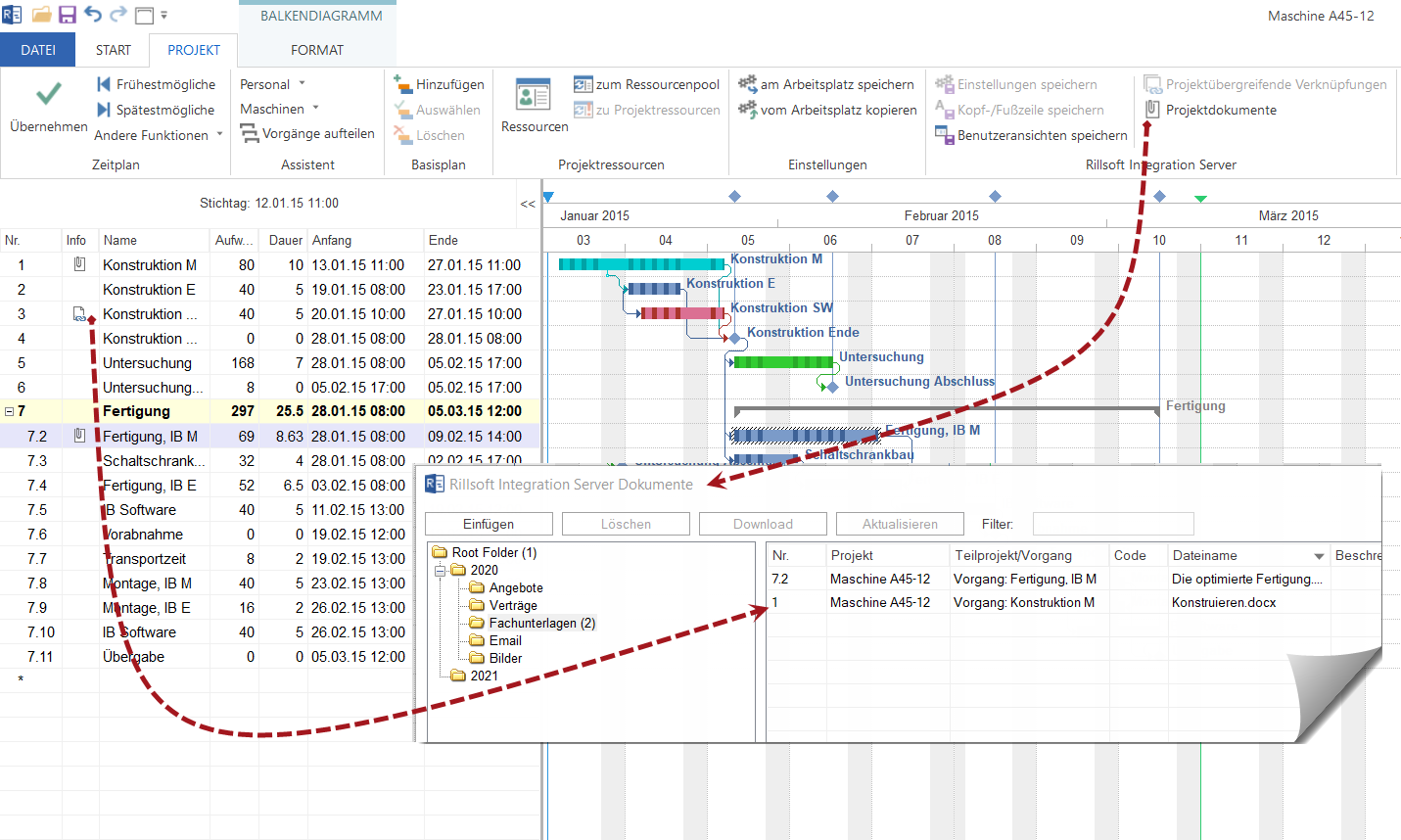
Task: Click the Löschen button in the documents dialog
Action: tap(626, 524)
